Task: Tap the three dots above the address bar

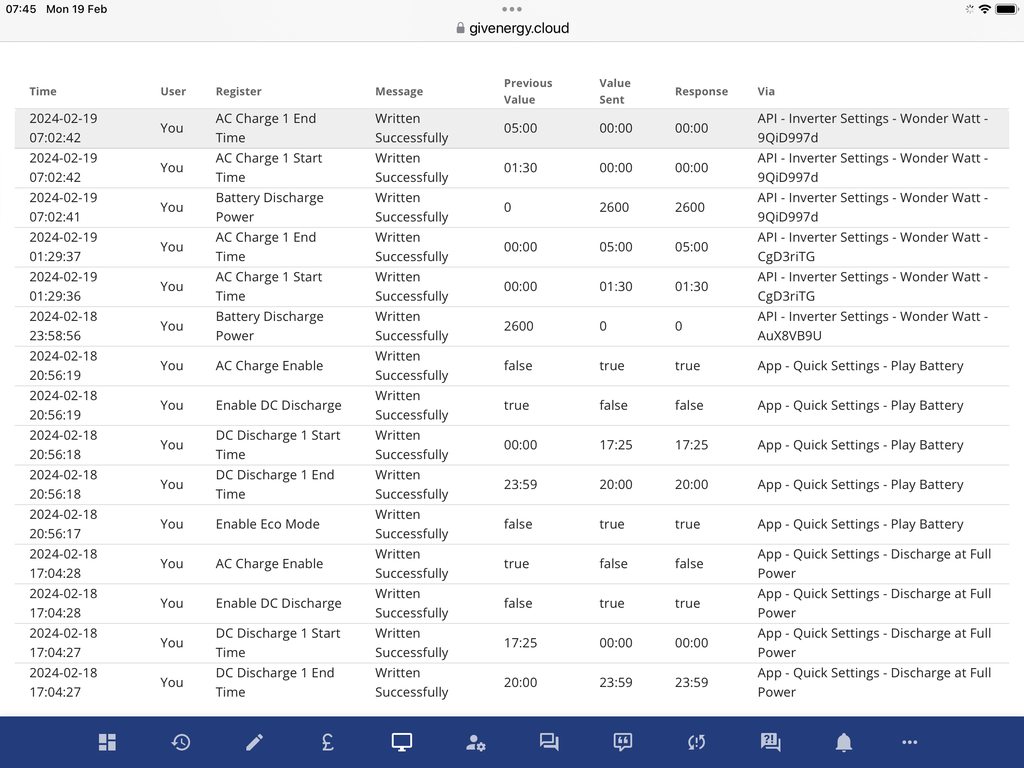Action: (512, 9)
